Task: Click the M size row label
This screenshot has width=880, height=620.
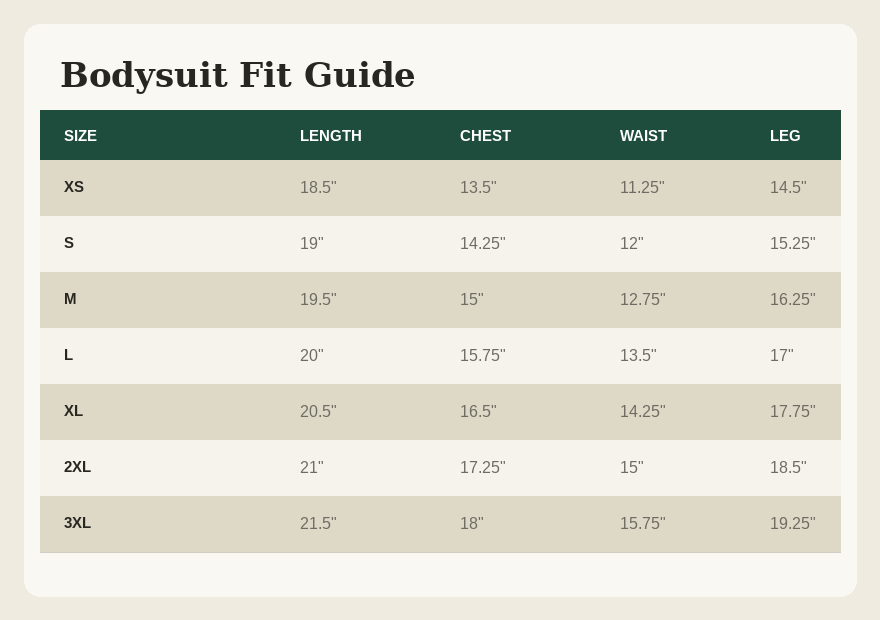Action: pos(70,299)
